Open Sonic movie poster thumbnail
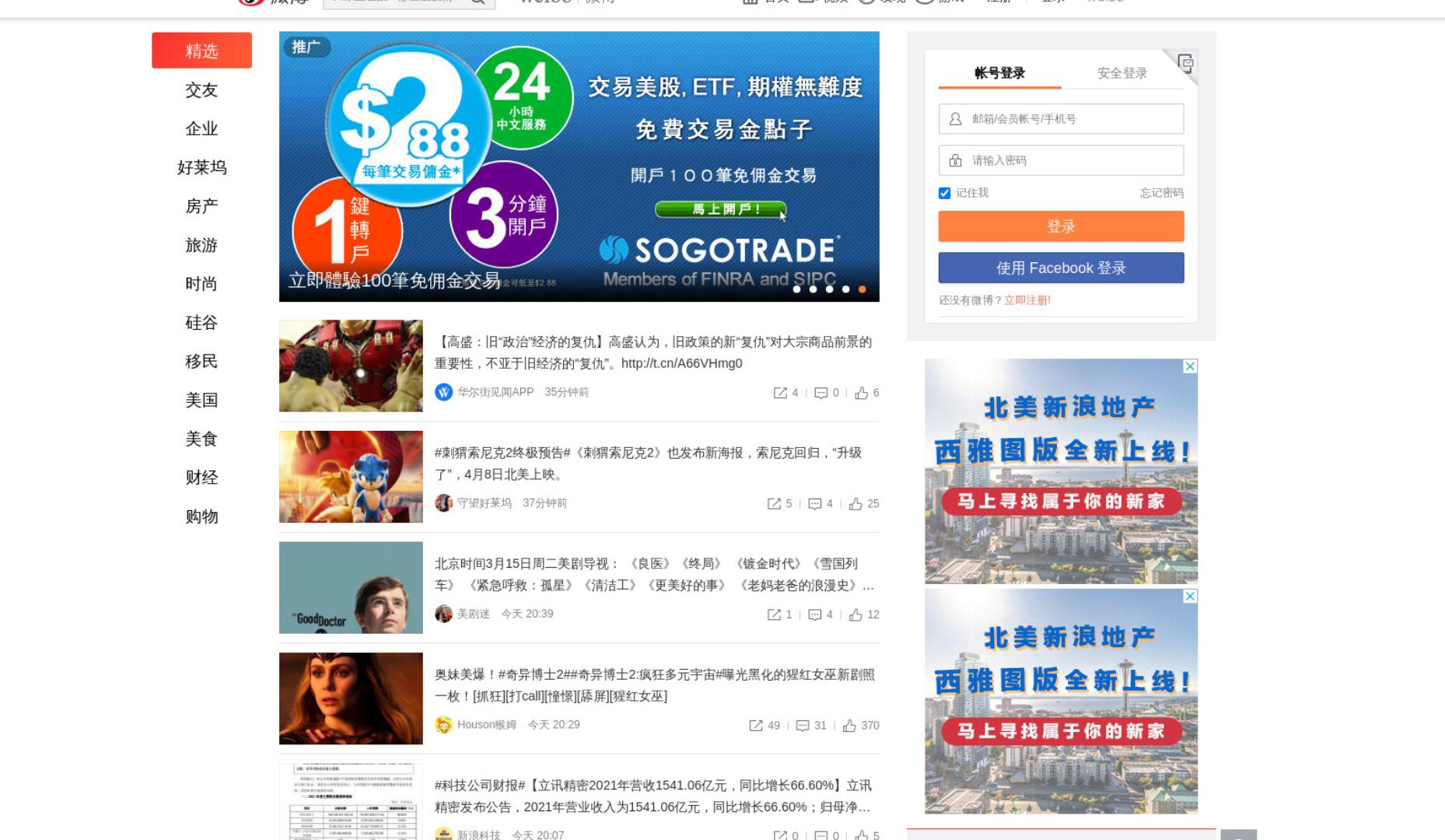The width and height of the screenshot is (1445, 840). tap(351, 477)
